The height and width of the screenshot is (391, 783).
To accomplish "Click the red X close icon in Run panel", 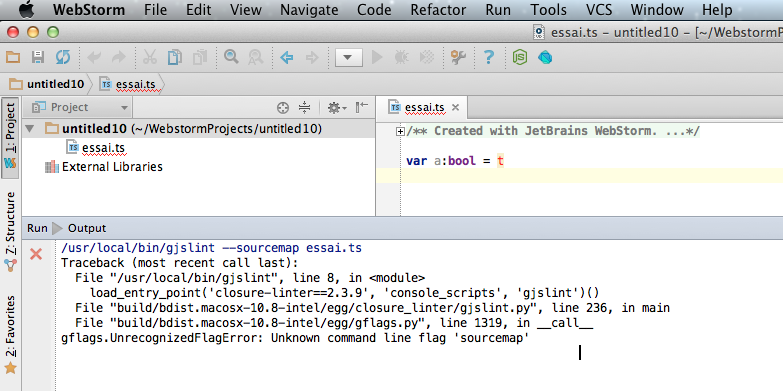I will (36, 254).
